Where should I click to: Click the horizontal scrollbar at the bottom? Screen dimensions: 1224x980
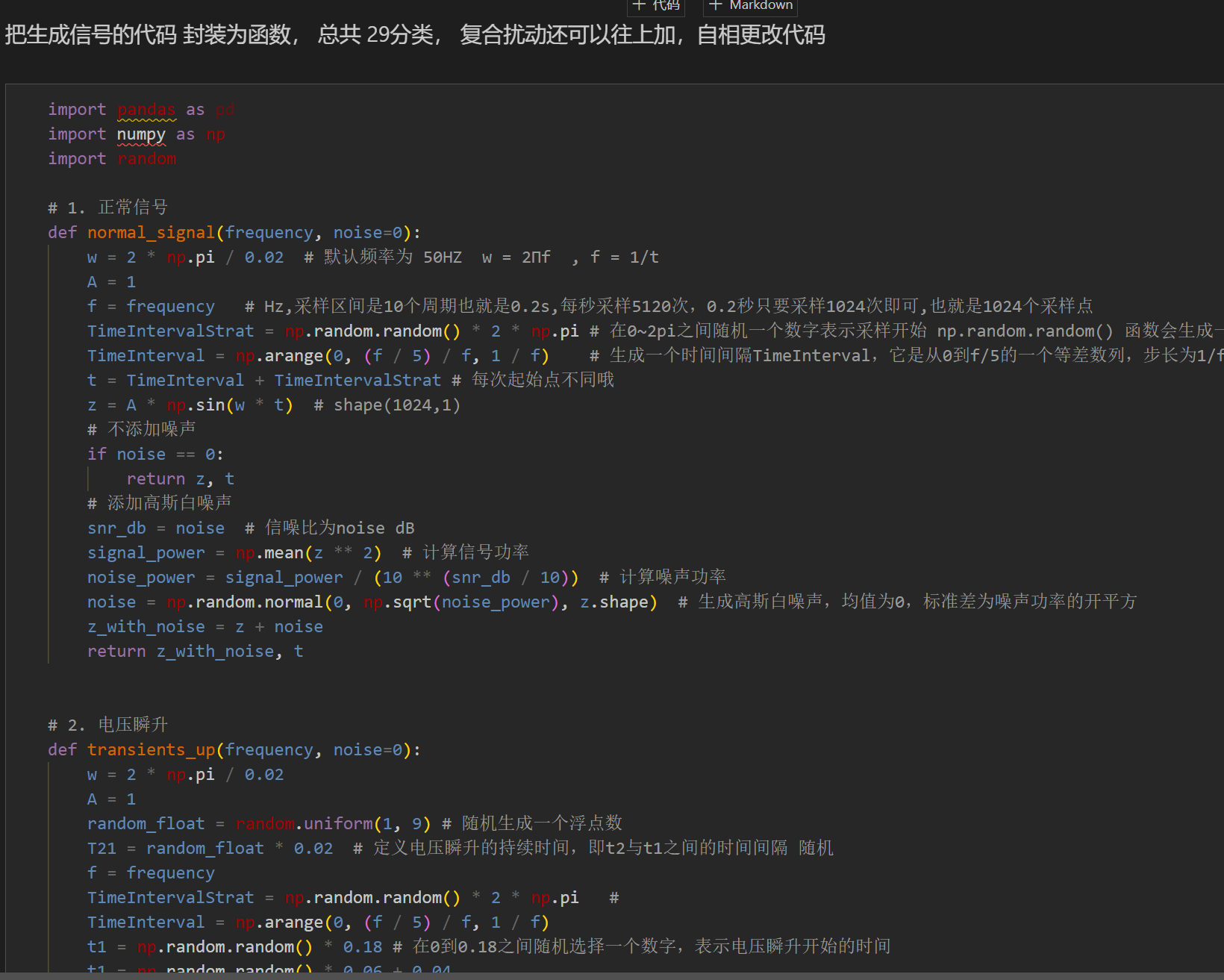(x=612, y=976)
